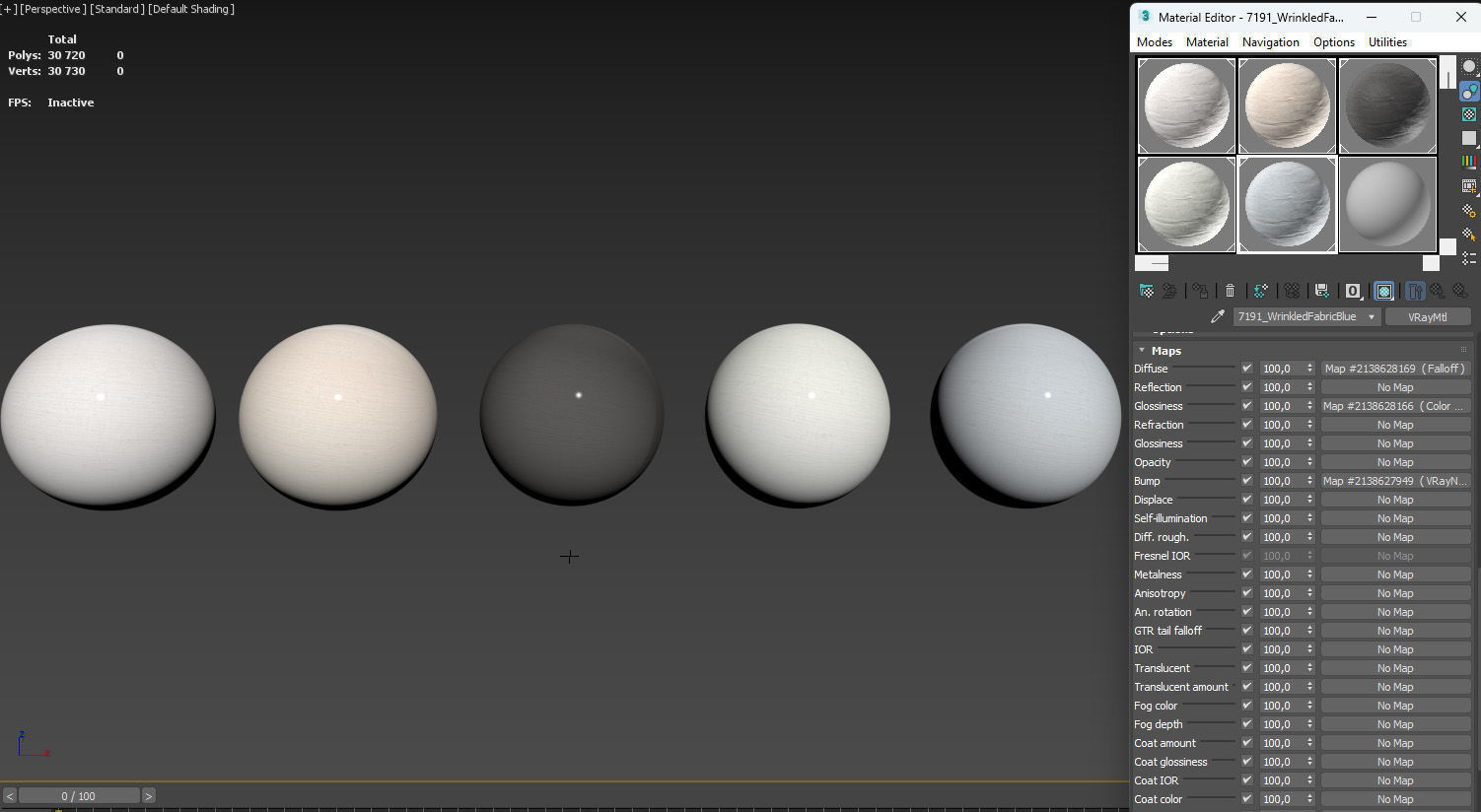Adjust the Diffuse amount spinner arrows
The height and width of the screenshot is (812, 1481).
pyautogui.click(x=1310, y=369)
